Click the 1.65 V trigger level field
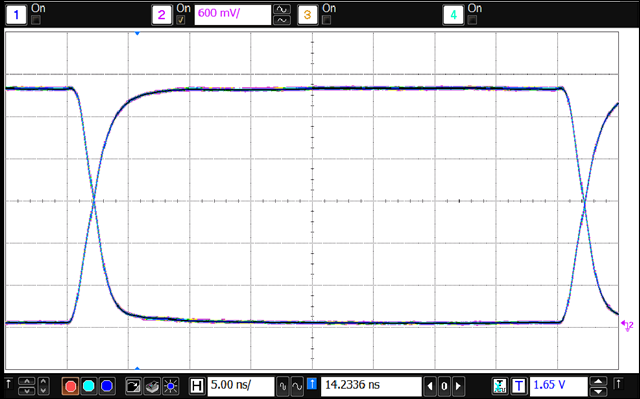This screenshot has height=399, width=640. click(x=558, y=386)
